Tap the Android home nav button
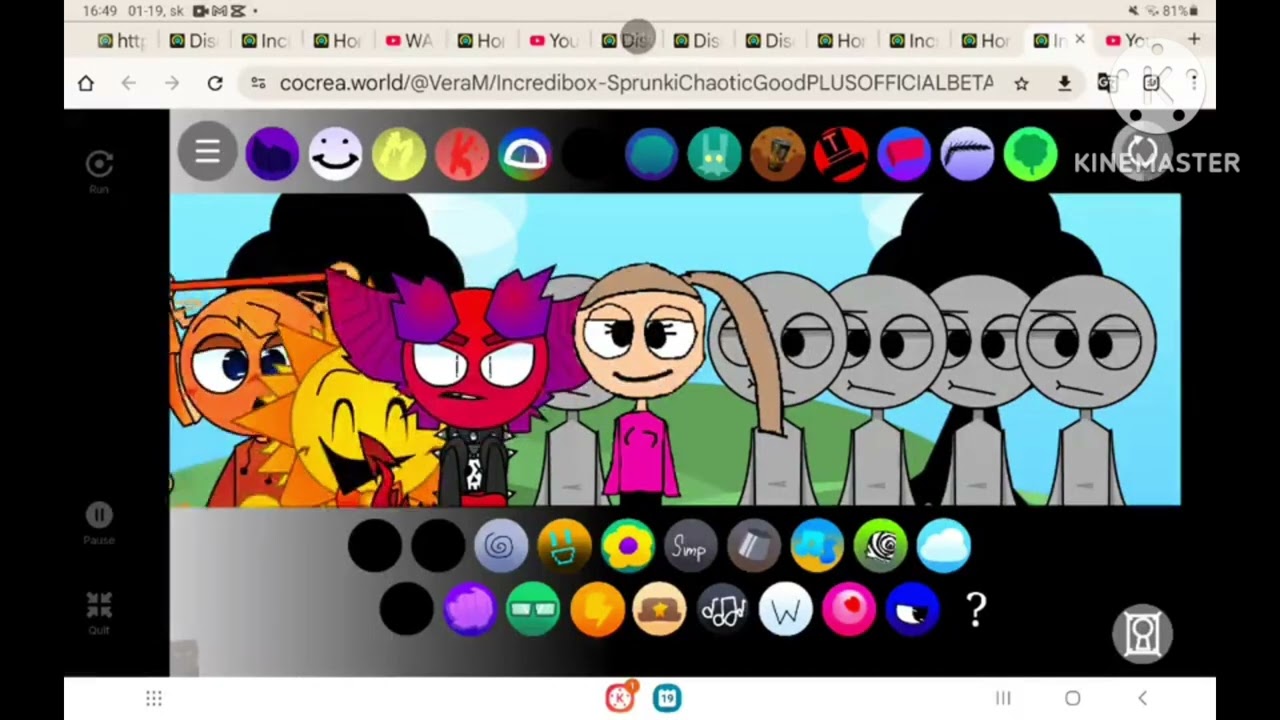This screenshot has height=720, width=1280. (x=1072, y=698)
